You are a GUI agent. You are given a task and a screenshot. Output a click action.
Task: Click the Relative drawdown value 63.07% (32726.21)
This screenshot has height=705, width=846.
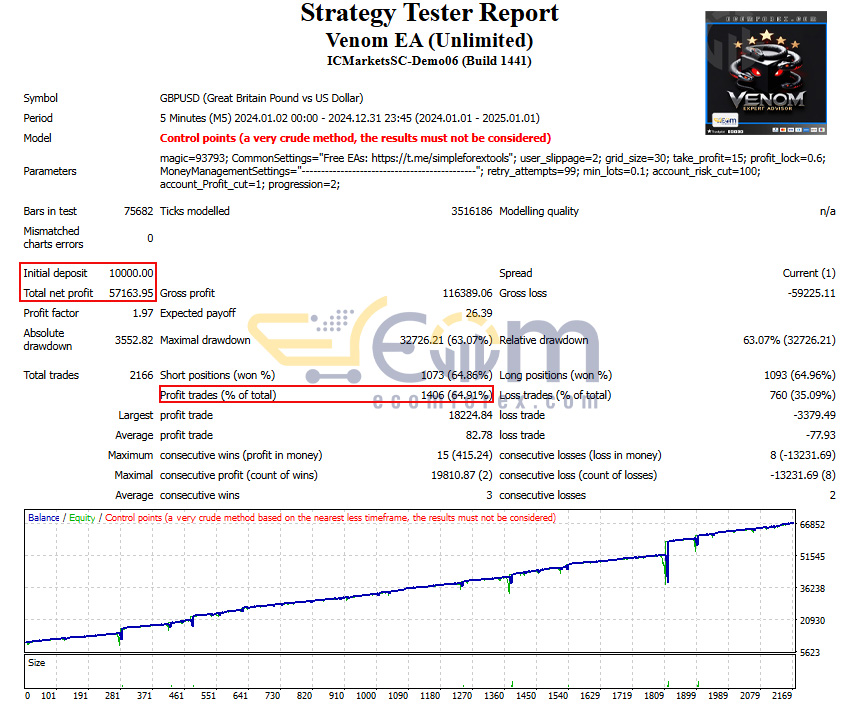pos(789,340)
